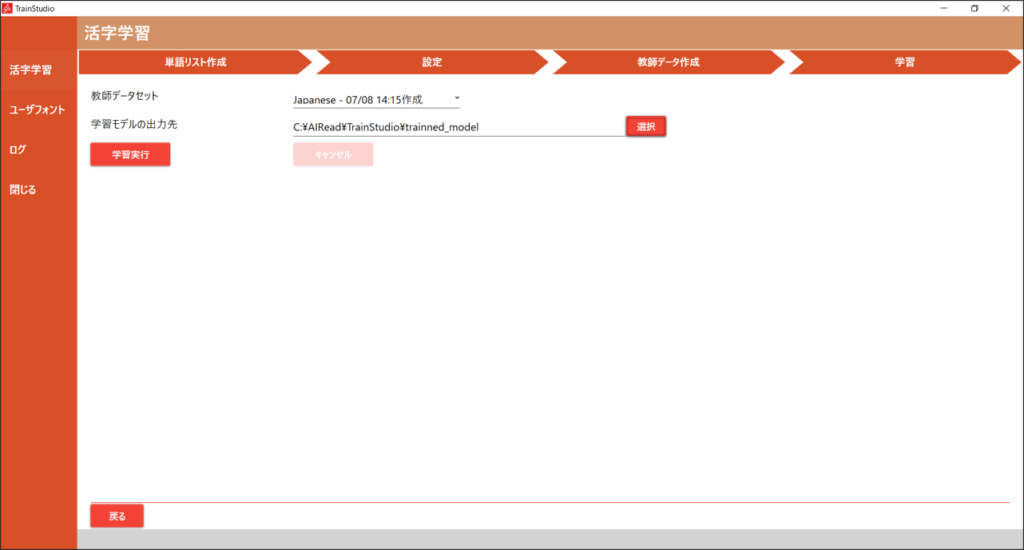Click the 活字学習 page heading
Viewport: 1024px width, 550px height.
(x=117, y=33)
